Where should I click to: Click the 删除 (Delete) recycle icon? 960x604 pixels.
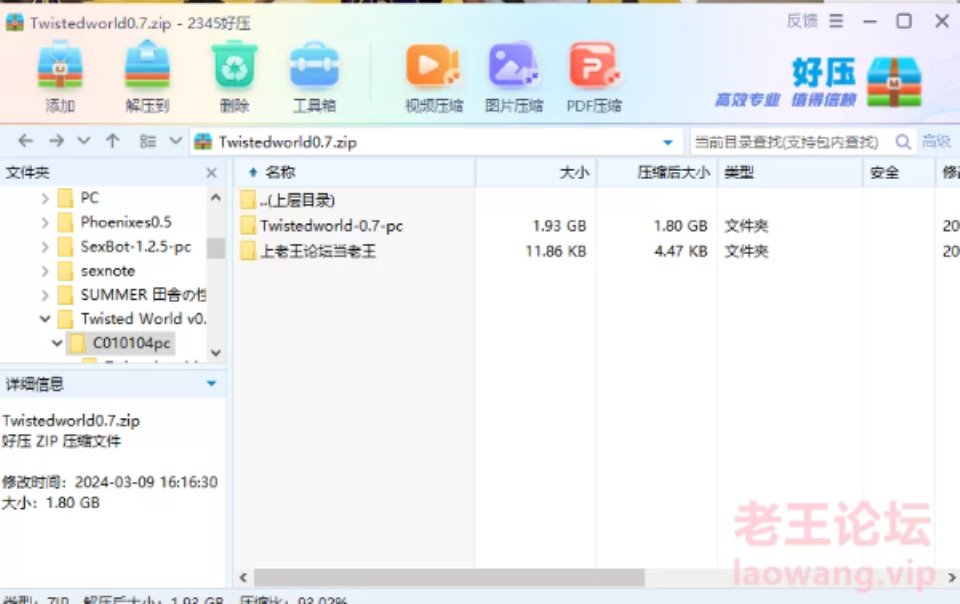(234, 76)
